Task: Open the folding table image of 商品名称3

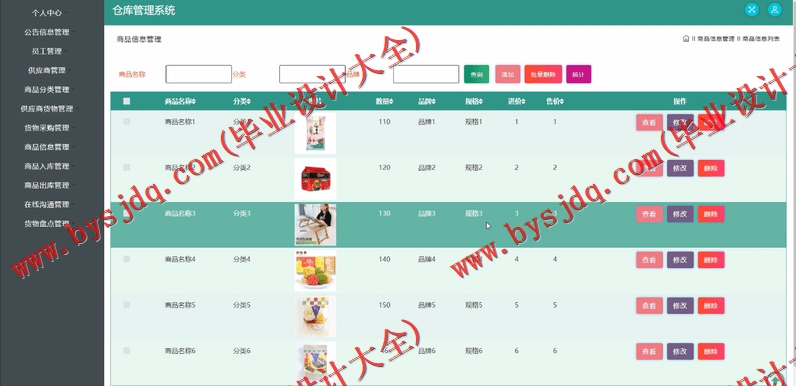Action: [315, 224]
